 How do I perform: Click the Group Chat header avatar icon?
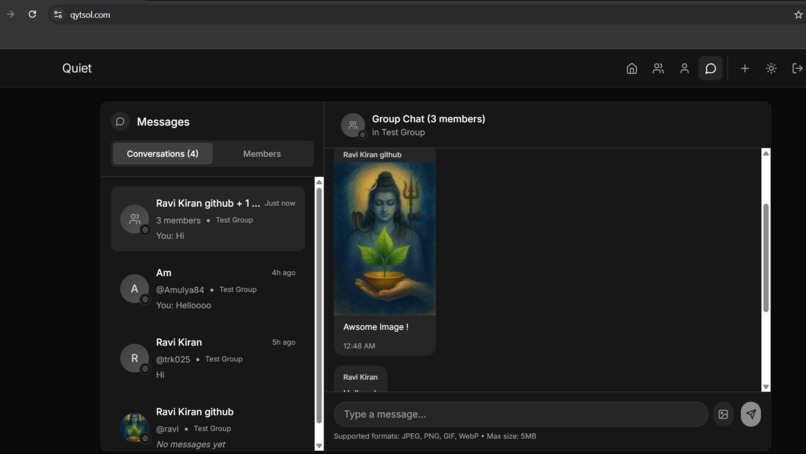pyautogui.click(x=353, y=125)
